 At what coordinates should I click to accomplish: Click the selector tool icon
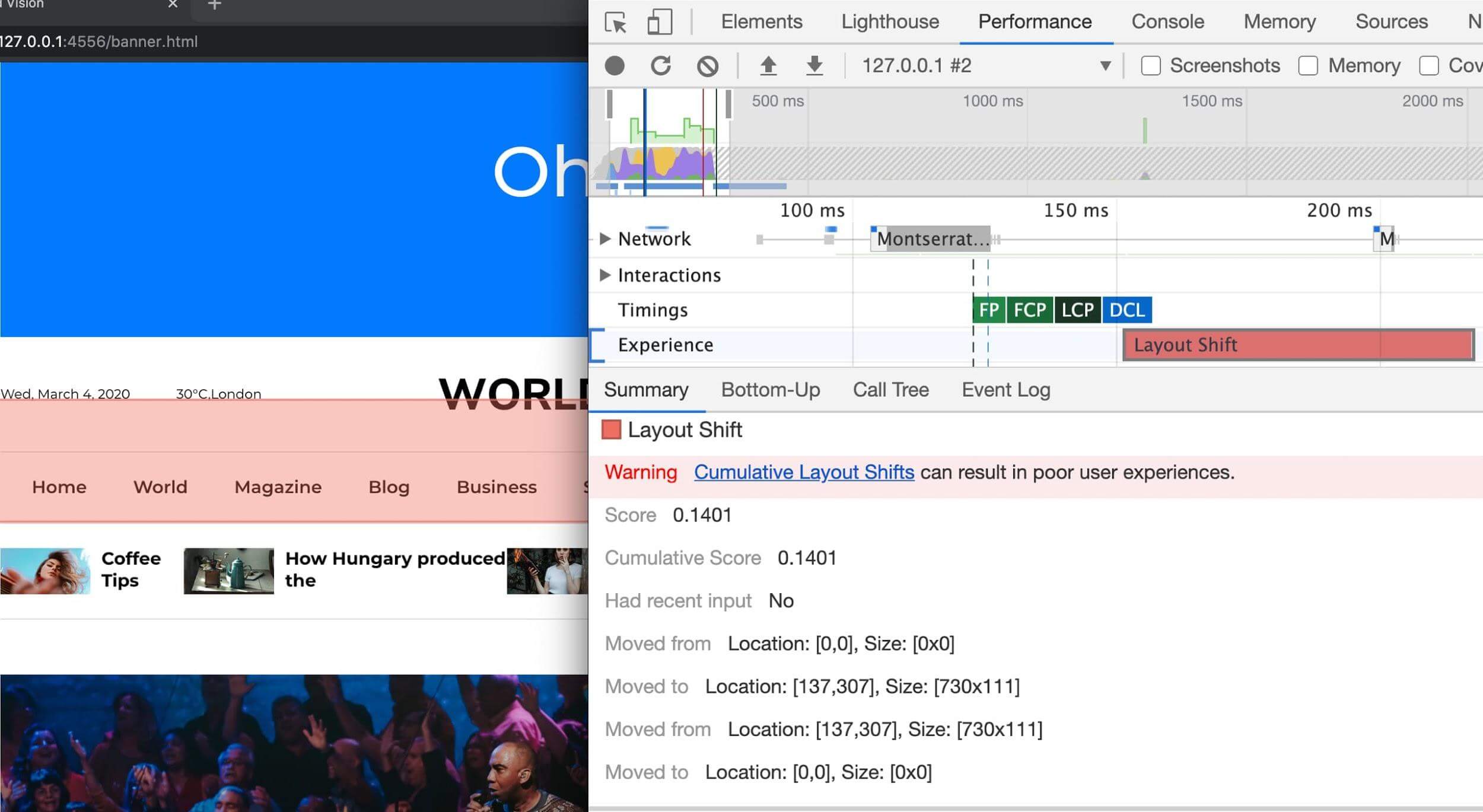pyautogui.click(x=618, y=20)
